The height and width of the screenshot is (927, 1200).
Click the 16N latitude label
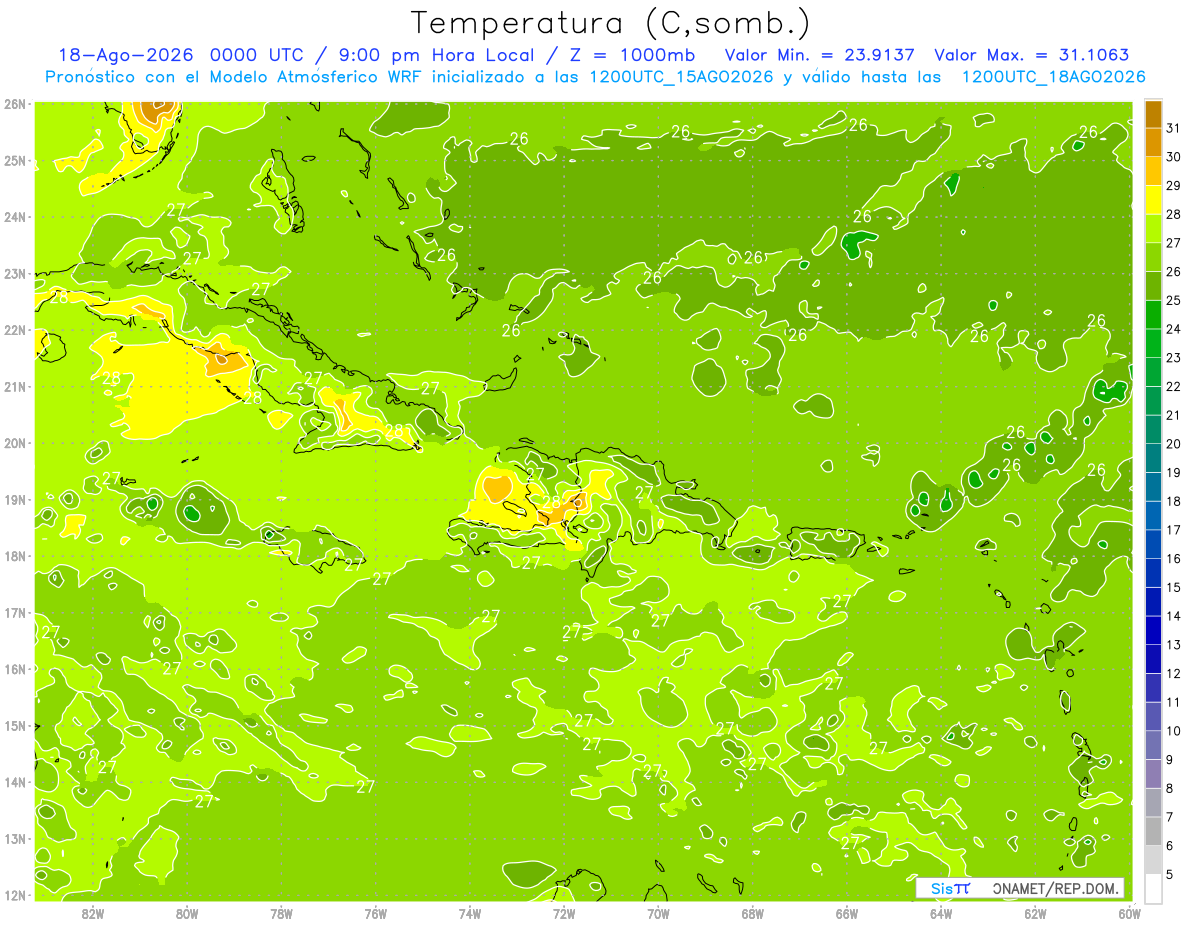point(15,669)
